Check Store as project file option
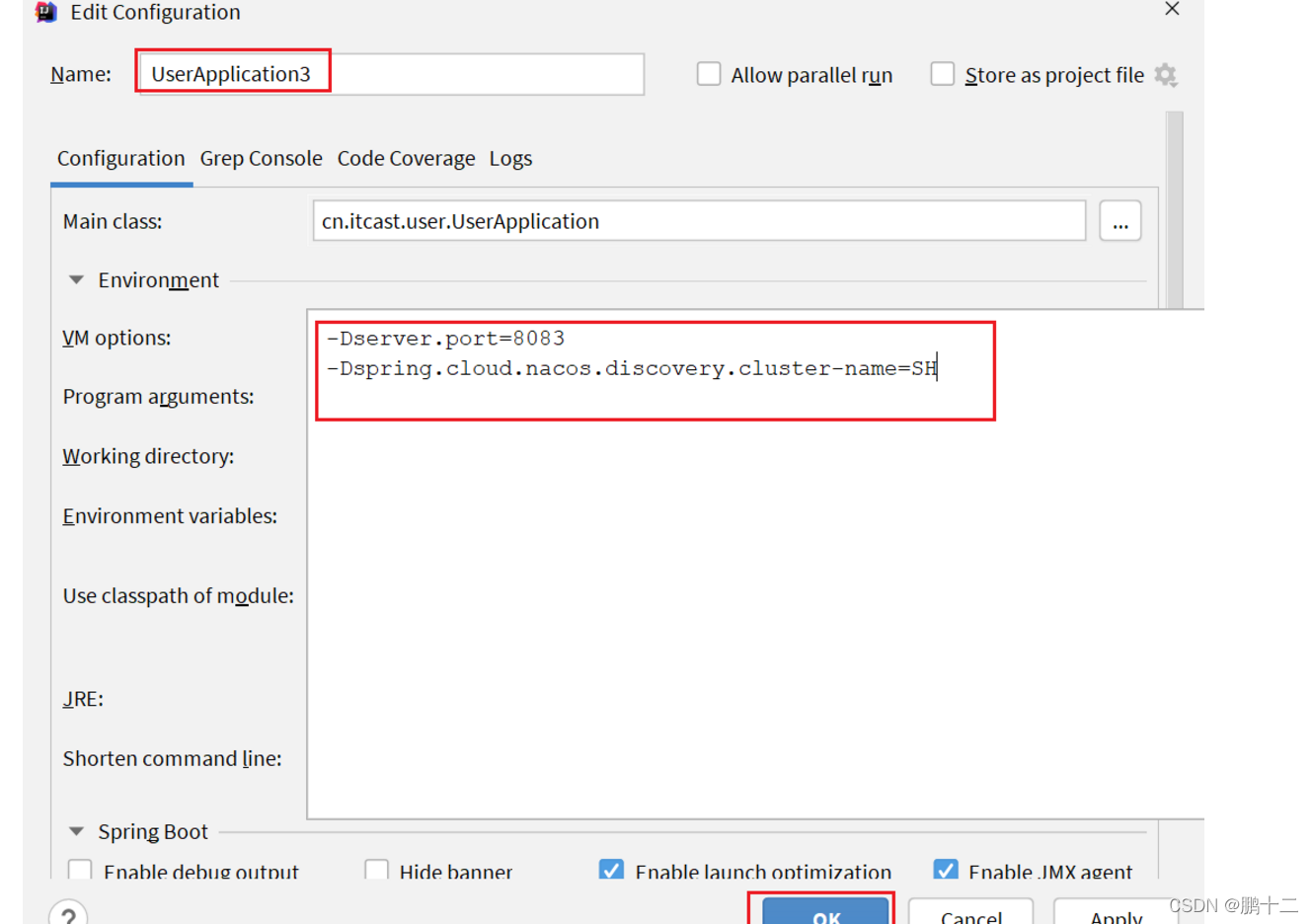The width and height of the screenshot is (1313, 924). [943, 74]
